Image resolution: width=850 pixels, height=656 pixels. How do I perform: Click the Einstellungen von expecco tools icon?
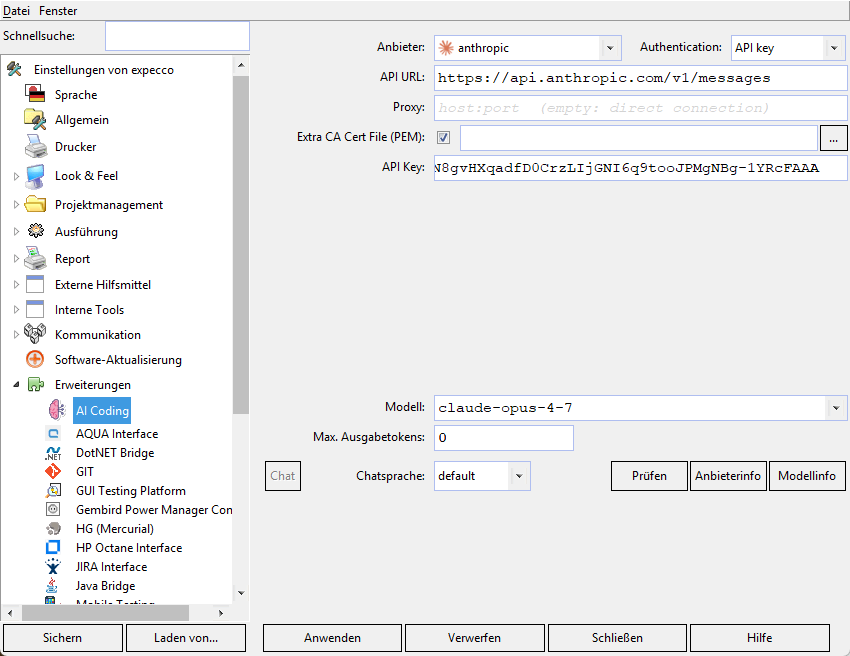[x=14, y=69]
